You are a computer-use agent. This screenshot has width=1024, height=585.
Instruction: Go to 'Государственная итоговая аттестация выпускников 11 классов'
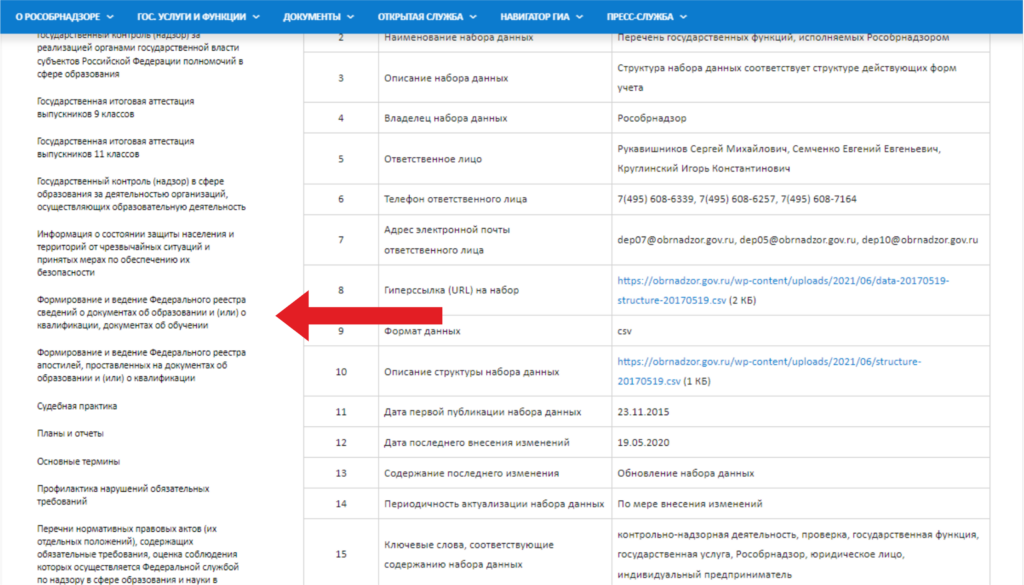(x=115, y=148)
